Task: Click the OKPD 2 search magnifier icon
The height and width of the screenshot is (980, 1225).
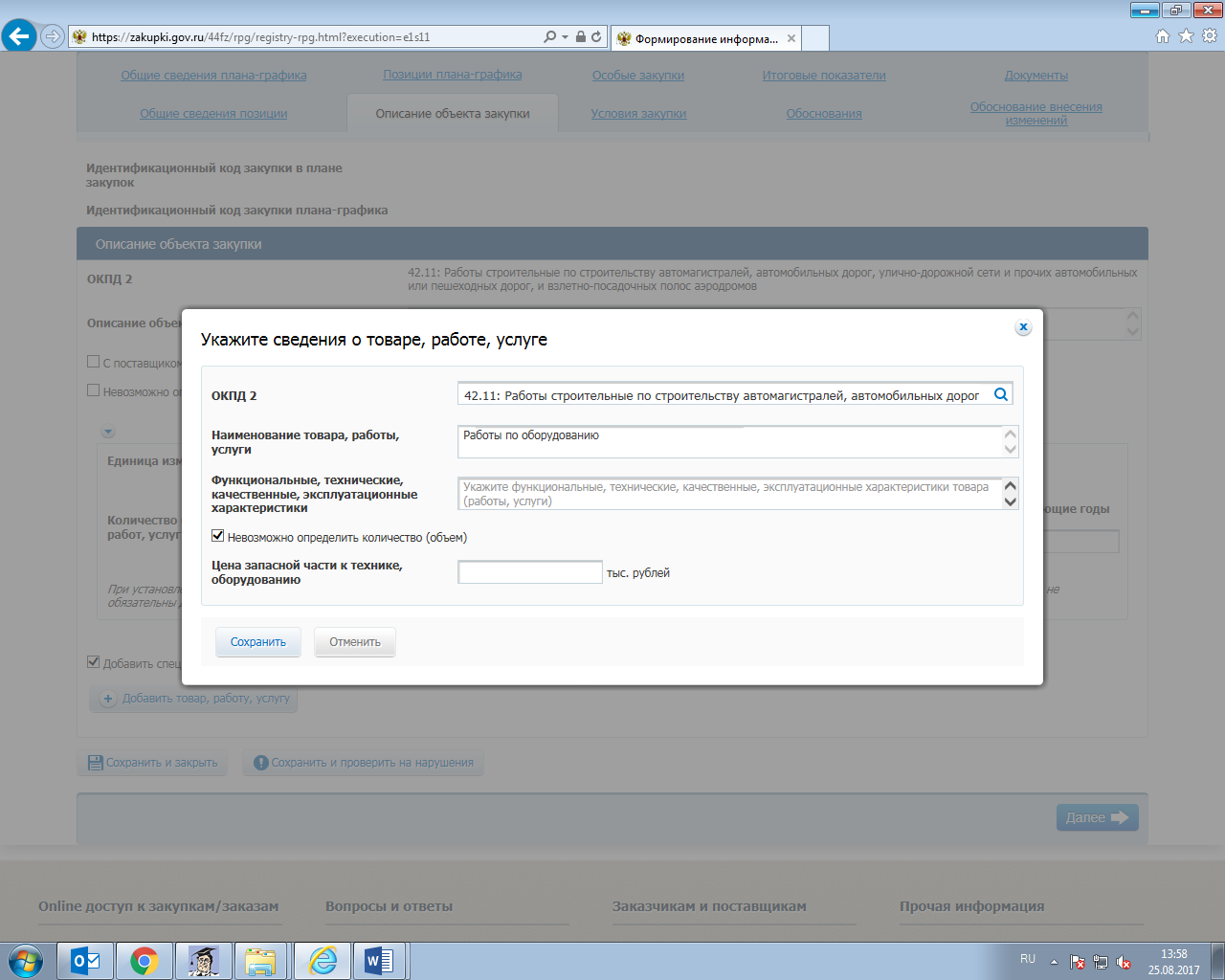Action: pyautogui.click(x=1001, y=394)
